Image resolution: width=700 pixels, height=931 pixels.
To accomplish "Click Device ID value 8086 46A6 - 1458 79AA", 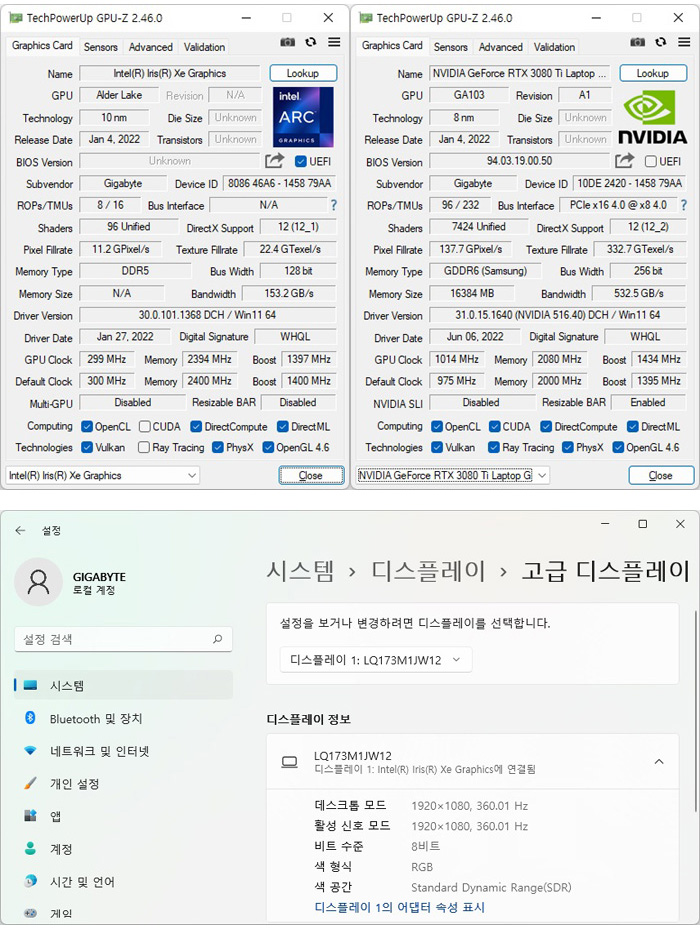I will (x=280, y=183).
